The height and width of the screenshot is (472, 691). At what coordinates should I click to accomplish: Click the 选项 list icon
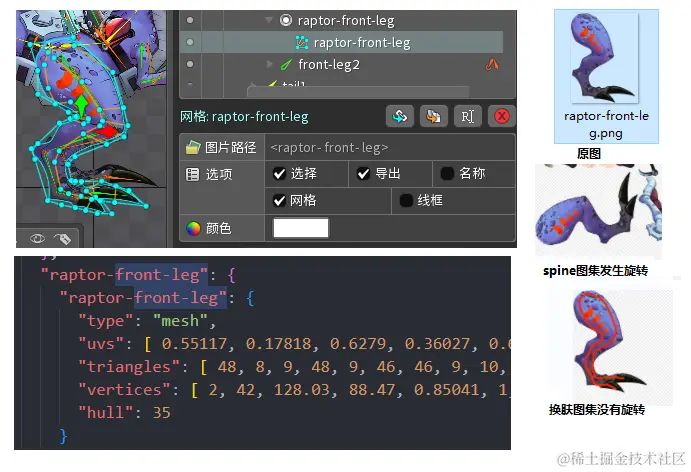193,175
